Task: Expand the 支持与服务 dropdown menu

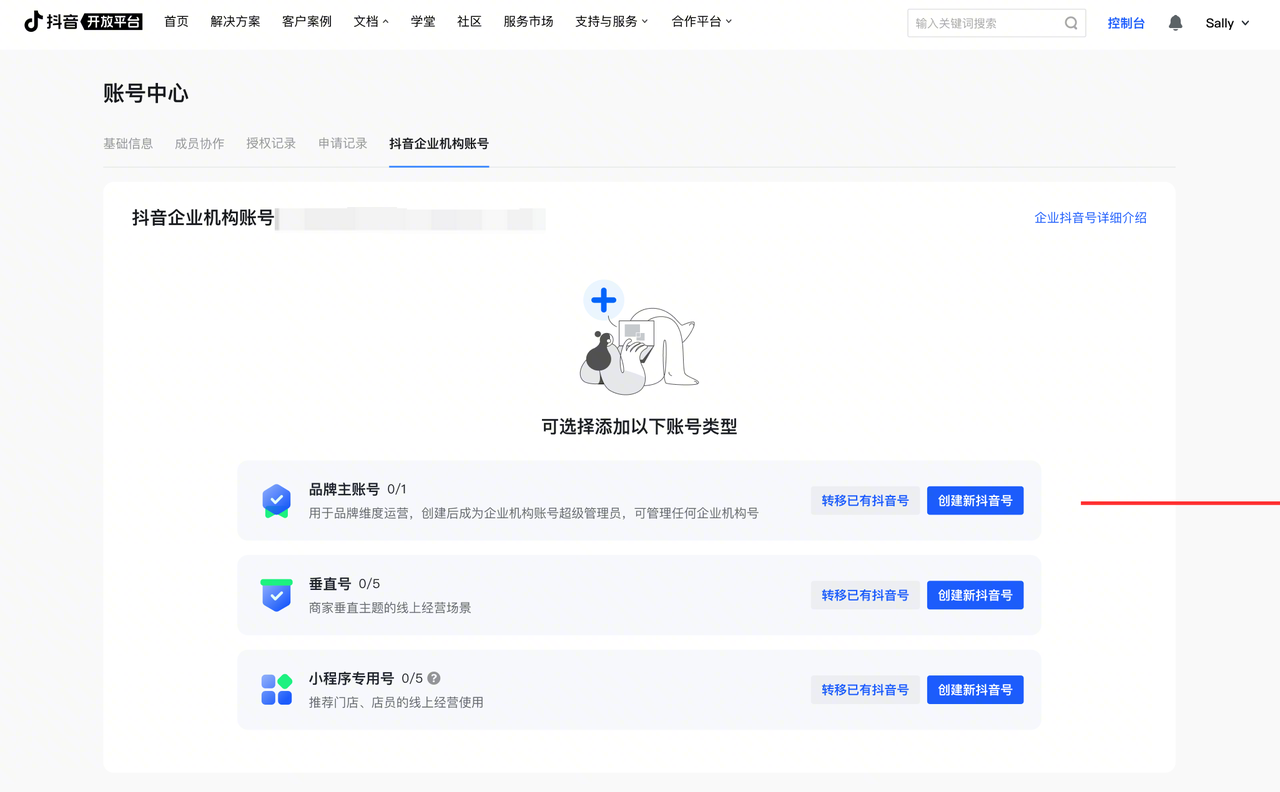Action: coord(611,22)
